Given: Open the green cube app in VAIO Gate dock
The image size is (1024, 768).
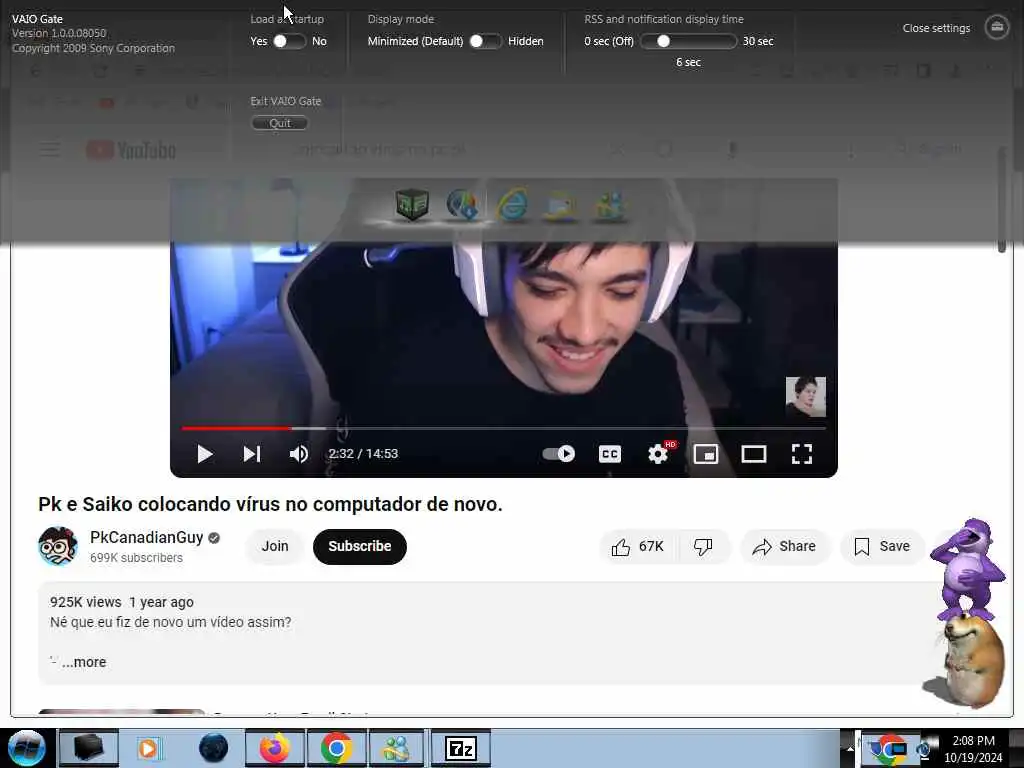Looking at the screenshot, I should (x=412, y=204).
